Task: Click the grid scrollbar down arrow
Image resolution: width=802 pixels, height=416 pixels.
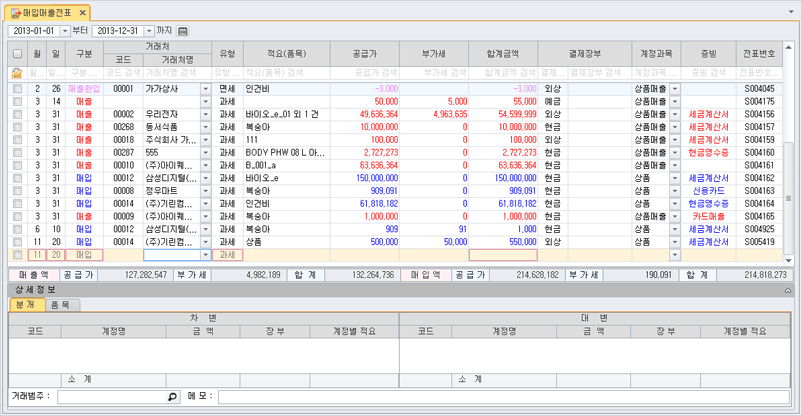Action: tap(788, 261)
